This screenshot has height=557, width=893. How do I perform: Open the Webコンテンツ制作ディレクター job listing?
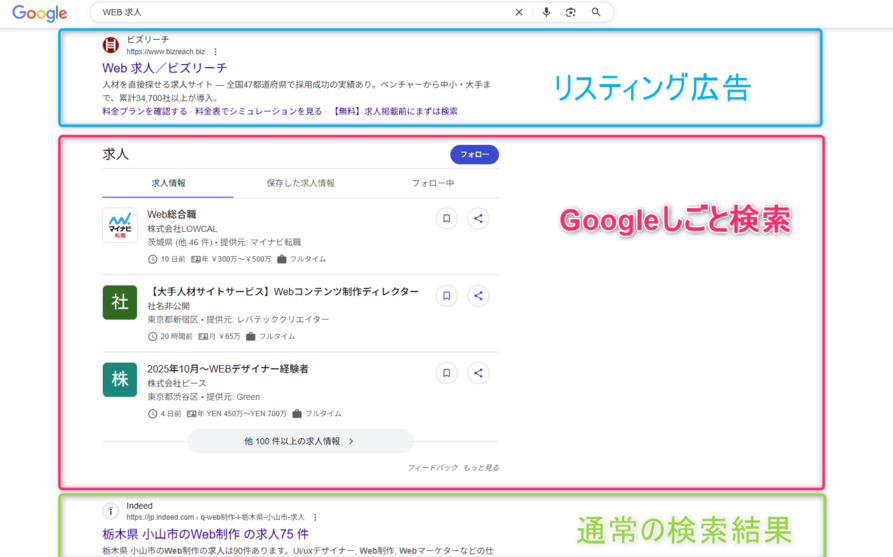283,292
